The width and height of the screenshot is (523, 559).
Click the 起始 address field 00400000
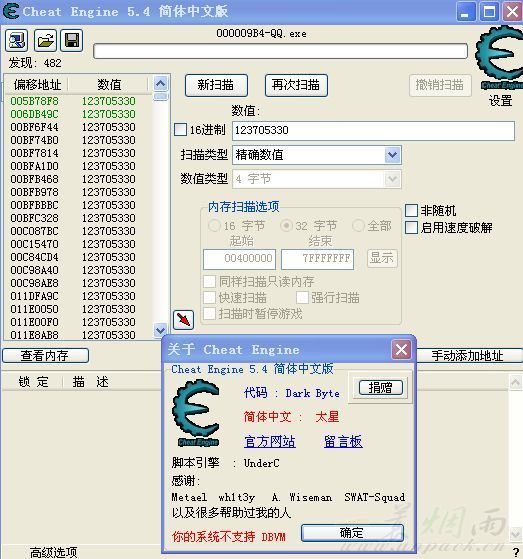click(x=239, y=259)
